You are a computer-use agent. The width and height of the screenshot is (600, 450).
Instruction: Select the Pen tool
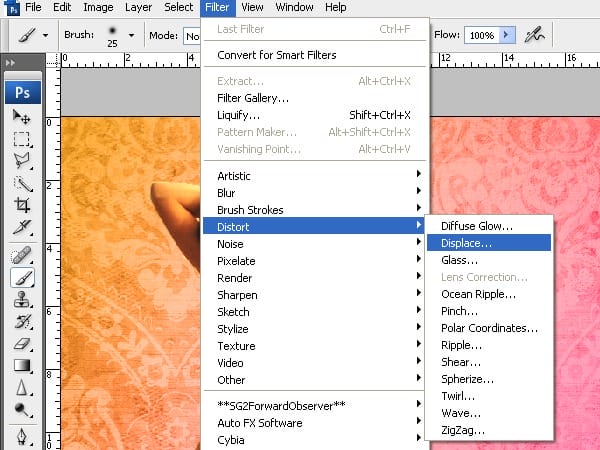(22, 436)
